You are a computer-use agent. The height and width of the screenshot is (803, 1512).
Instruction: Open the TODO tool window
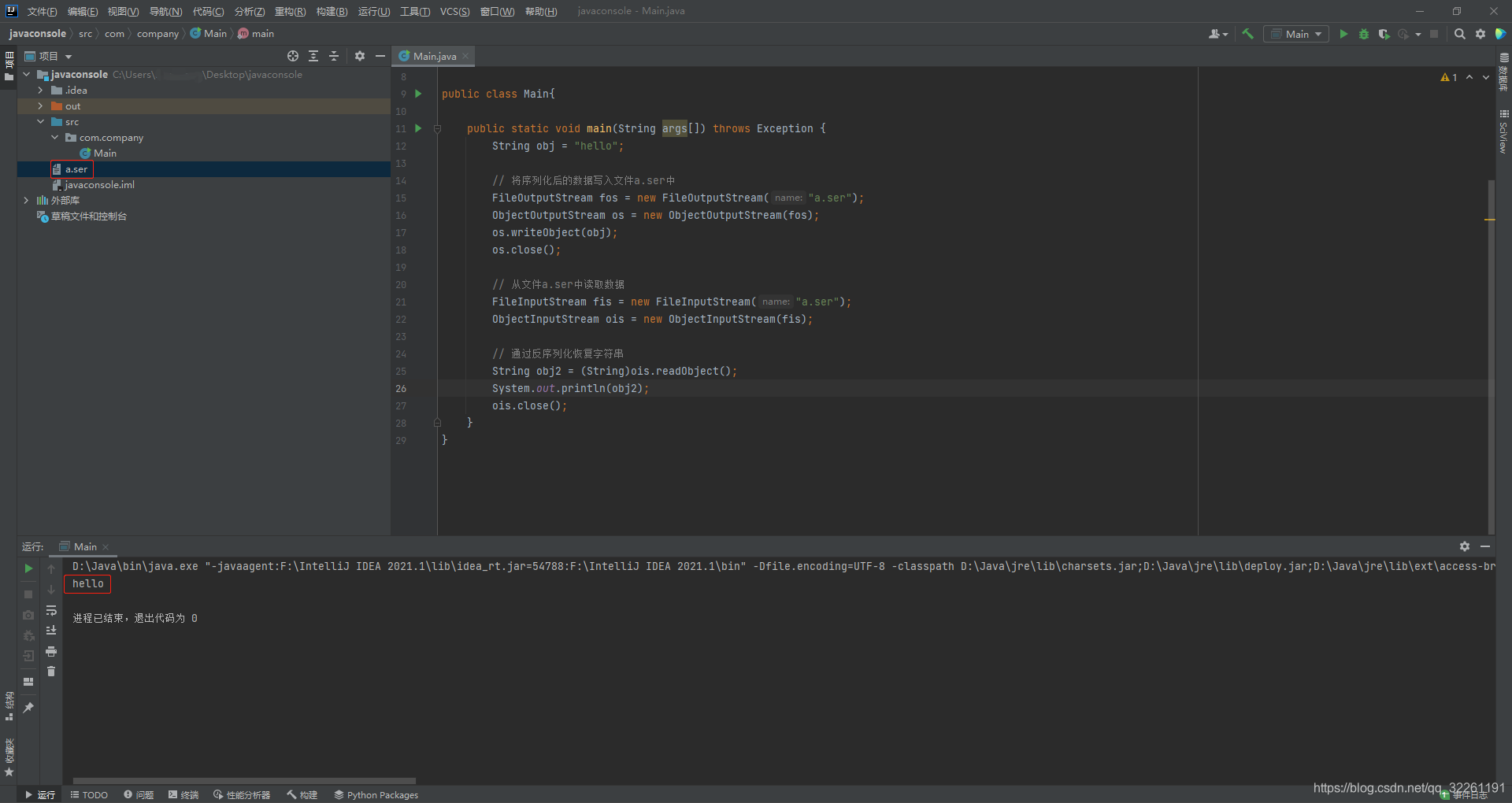tap(89, 795)
